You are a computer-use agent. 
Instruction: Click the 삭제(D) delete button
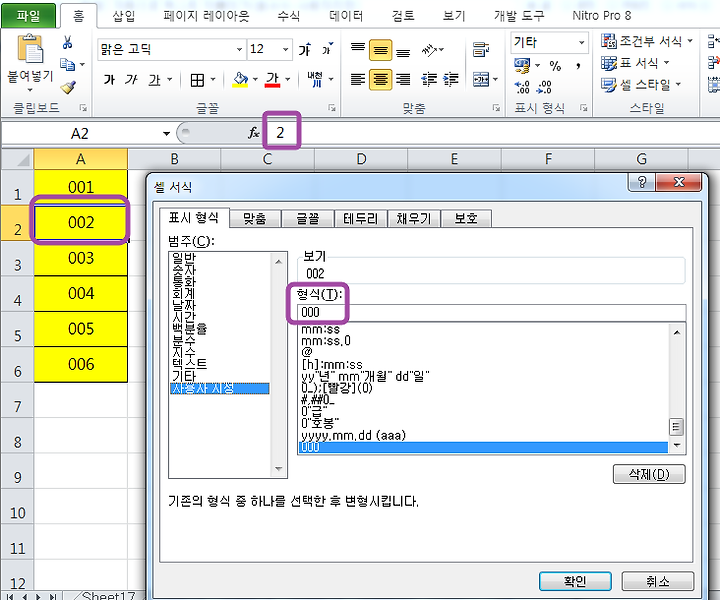tap(649, 474)
